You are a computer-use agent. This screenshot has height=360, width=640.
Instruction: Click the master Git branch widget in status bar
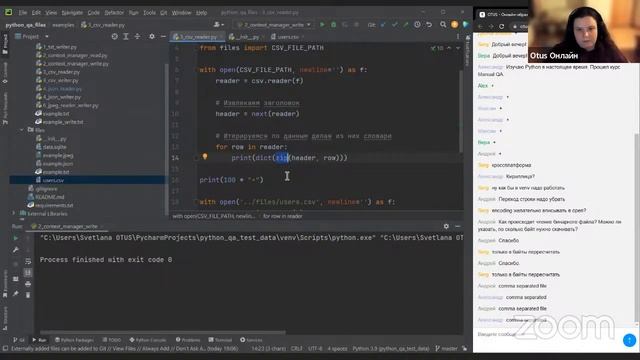point(447,349)
